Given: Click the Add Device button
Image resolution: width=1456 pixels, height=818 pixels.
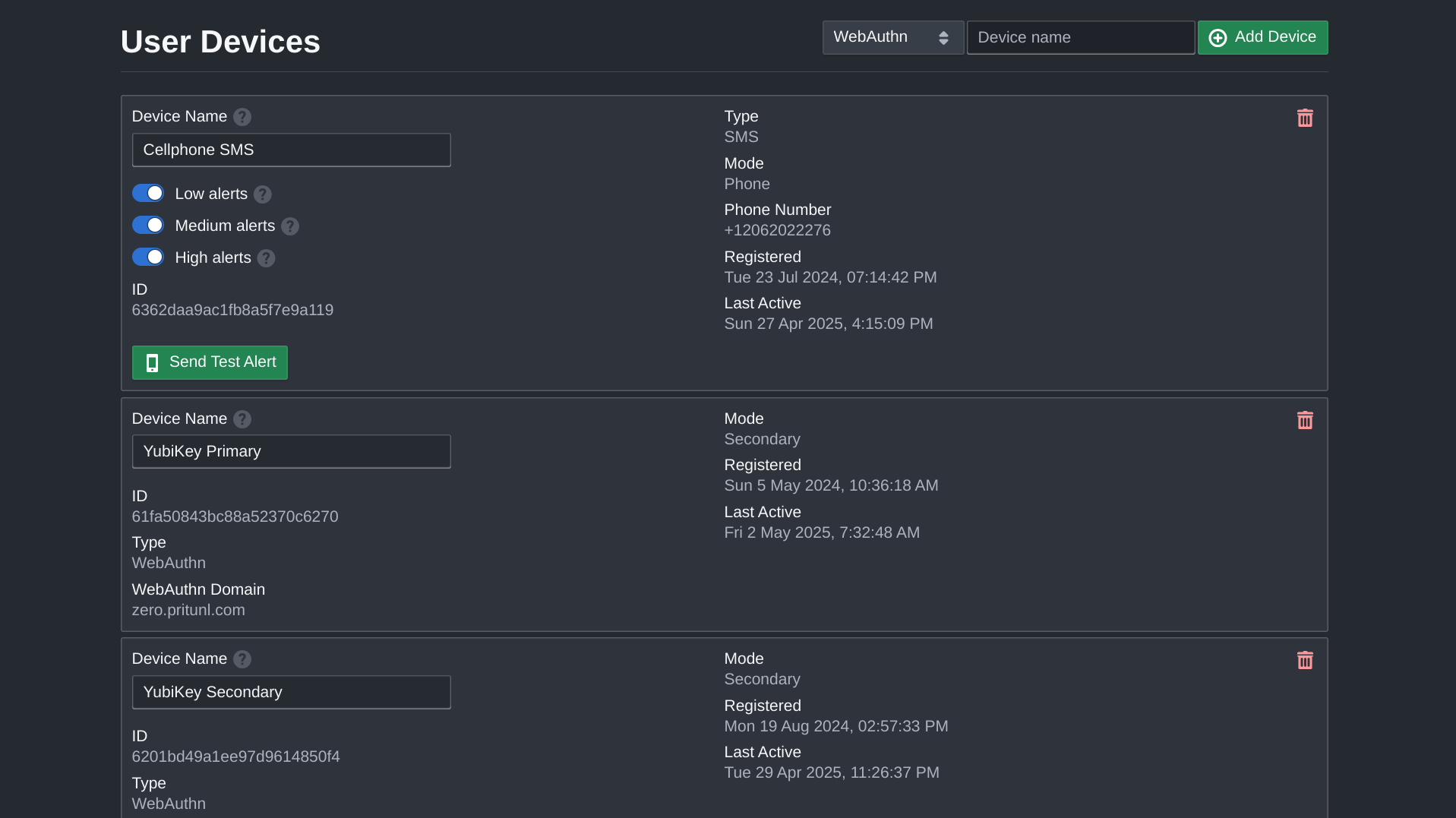Looking at the screenshot, I should 1262,36.
